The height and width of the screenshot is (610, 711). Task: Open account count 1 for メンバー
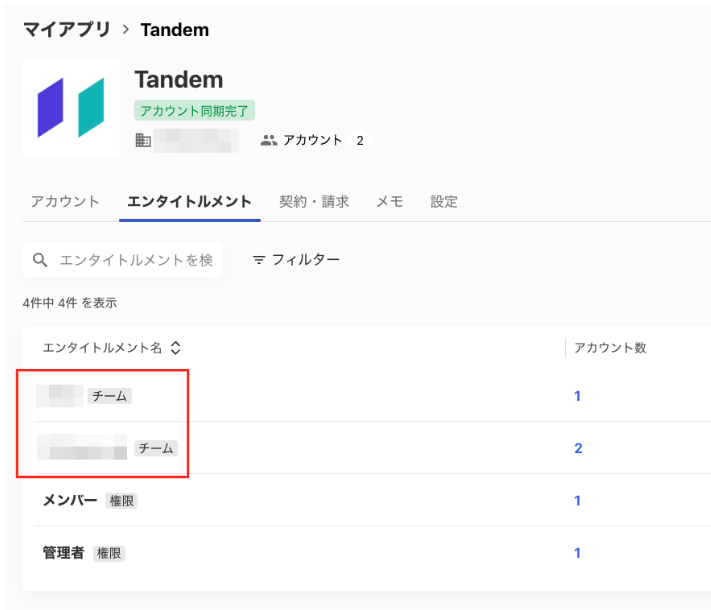[x=577, y=501]
